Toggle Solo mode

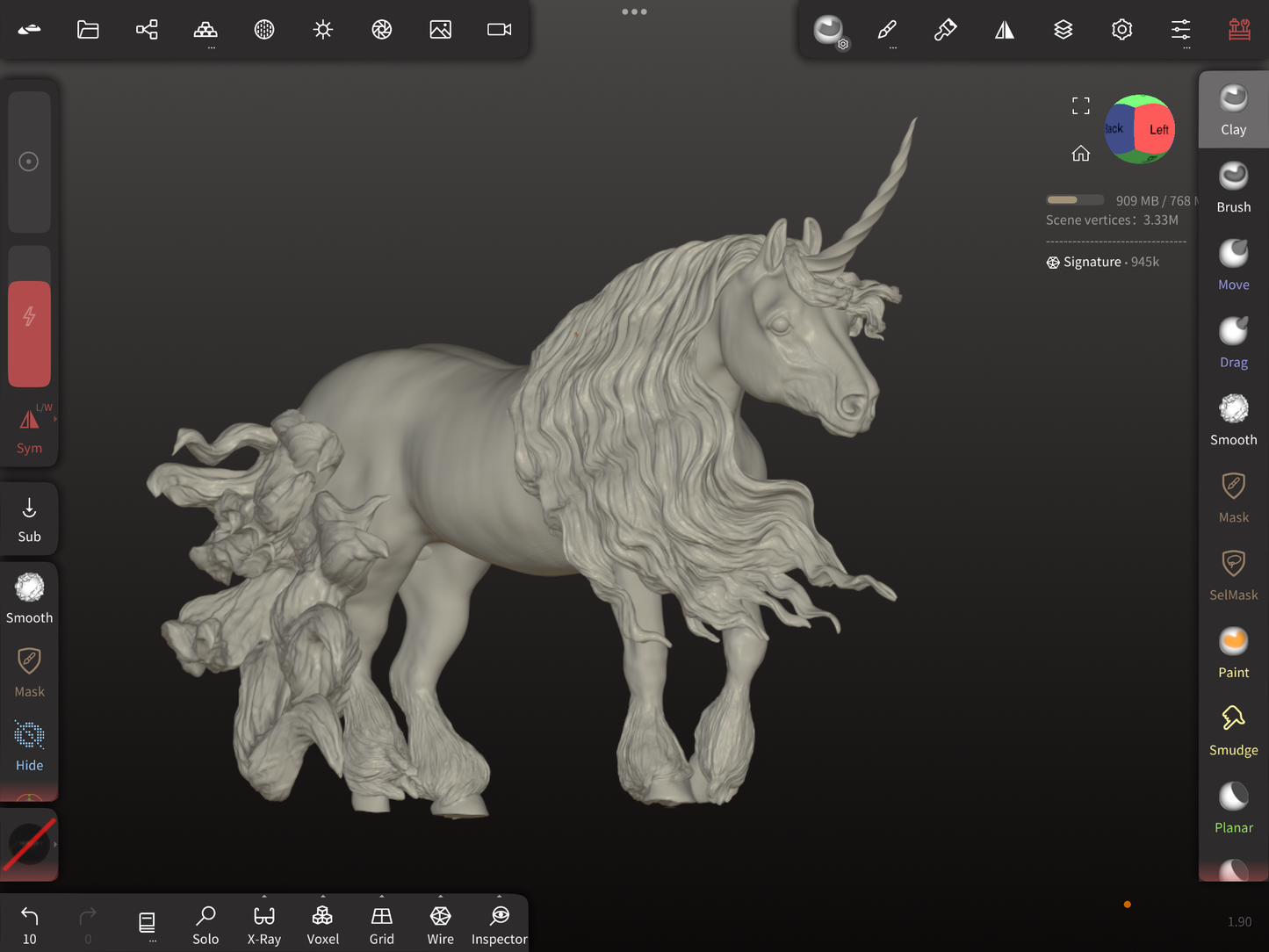[x=205, y=924]
